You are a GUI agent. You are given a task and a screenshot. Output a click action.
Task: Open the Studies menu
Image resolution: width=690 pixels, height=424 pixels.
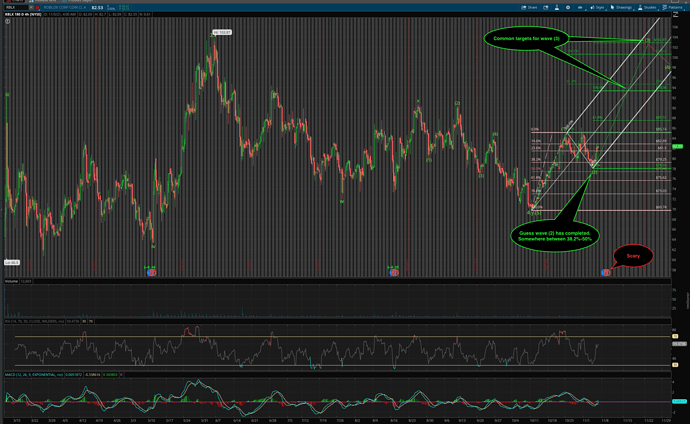(x=648, y=5)
